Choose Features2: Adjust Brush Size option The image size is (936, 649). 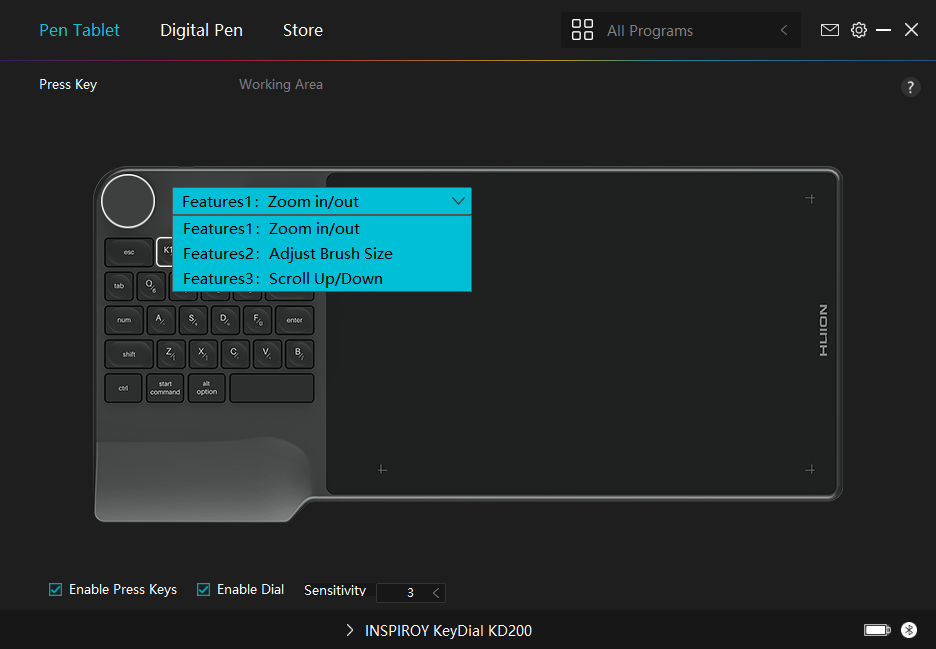coord(322,254)
